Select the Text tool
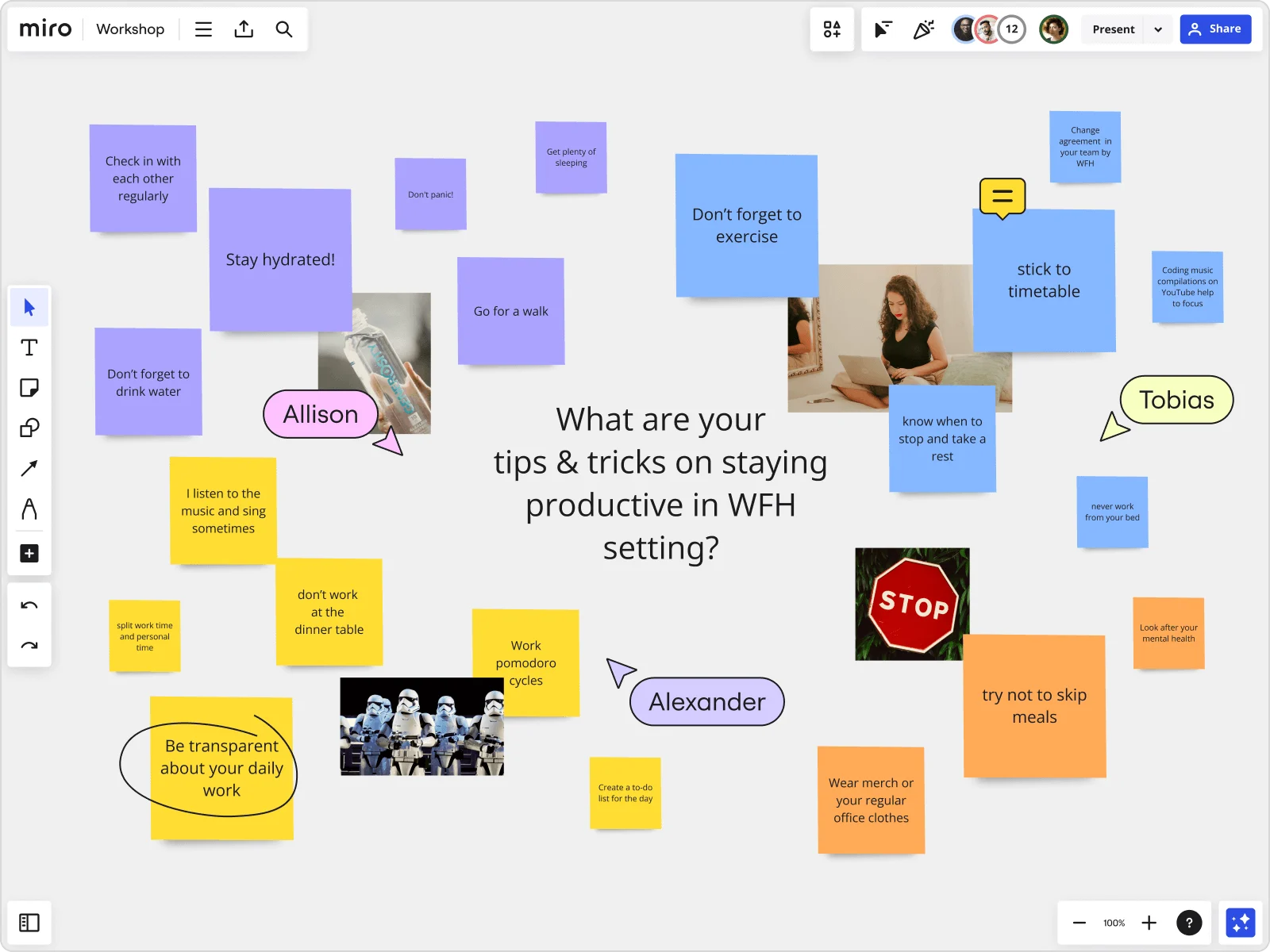The height and width of the screenshot is (952, 1270). 29,347
